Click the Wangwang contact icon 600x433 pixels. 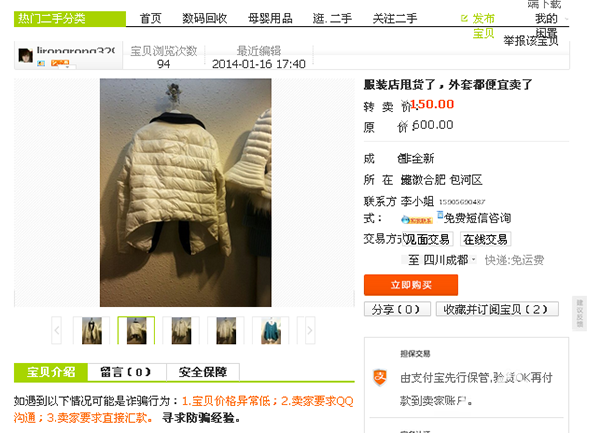[417, 220]
